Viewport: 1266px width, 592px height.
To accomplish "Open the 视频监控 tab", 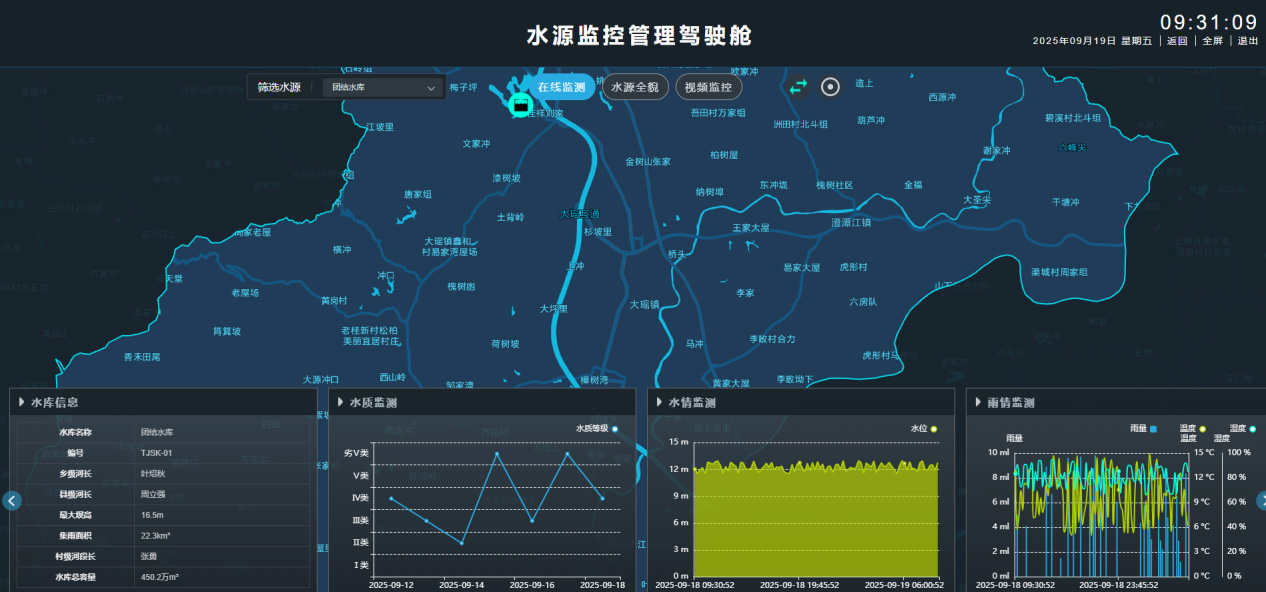I will pos(708,88).
